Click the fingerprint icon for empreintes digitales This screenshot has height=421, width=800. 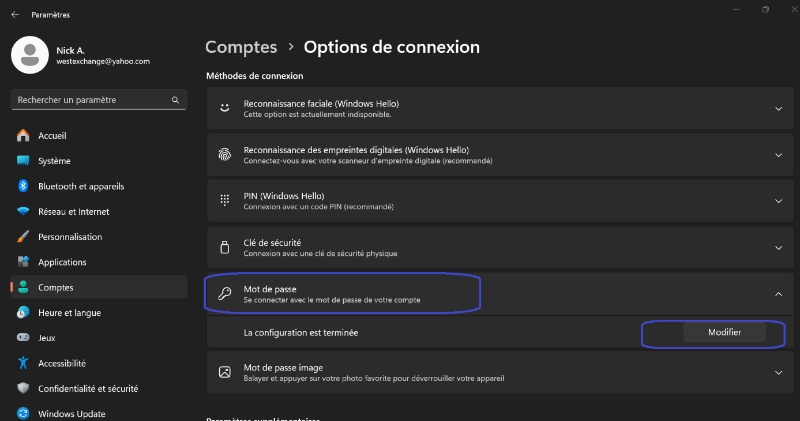[x=225, y=155]
